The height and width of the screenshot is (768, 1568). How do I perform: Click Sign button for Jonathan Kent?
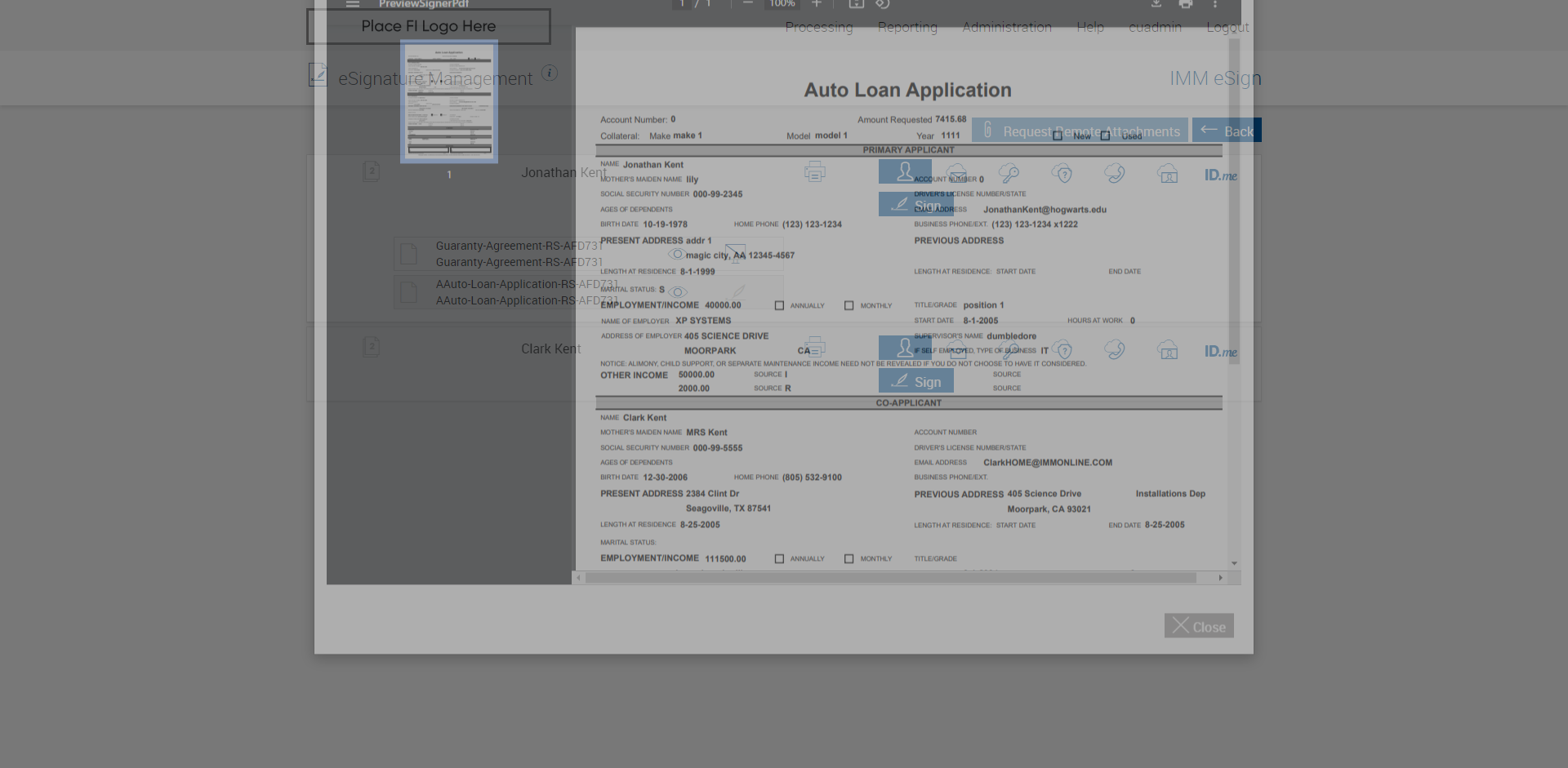(916, 205)
